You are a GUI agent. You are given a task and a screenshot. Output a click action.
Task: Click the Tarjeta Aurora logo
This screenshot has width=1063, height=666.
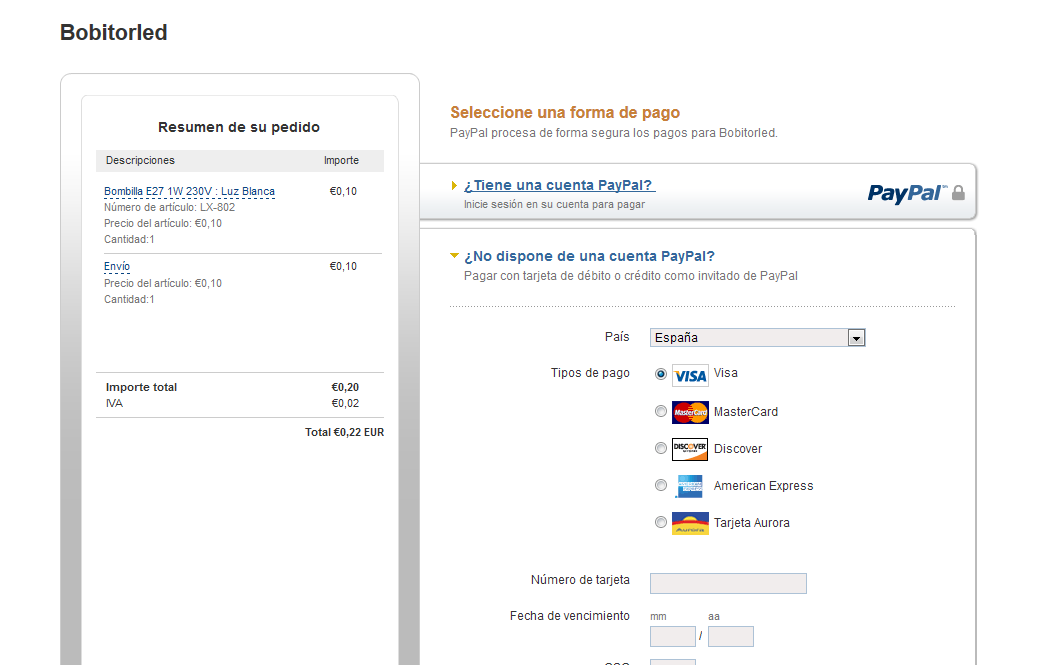coord(690,523)
